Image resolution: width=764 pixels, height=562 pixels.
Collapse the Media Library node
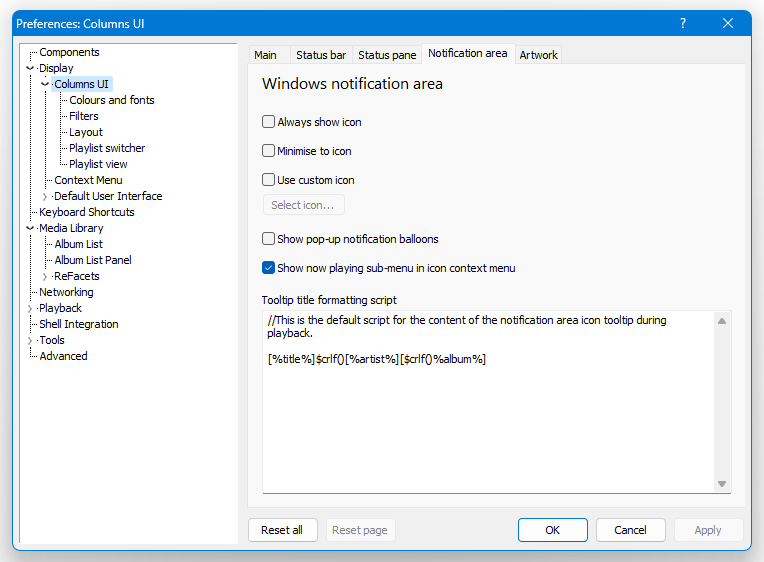pos(30,228)
